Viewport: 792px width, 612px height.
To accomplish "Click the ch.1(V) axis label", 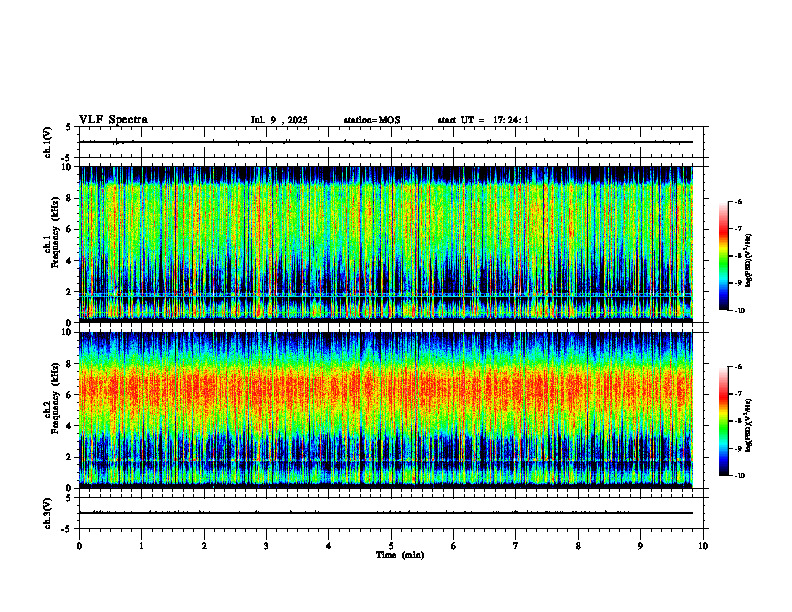I will point(48,142).
